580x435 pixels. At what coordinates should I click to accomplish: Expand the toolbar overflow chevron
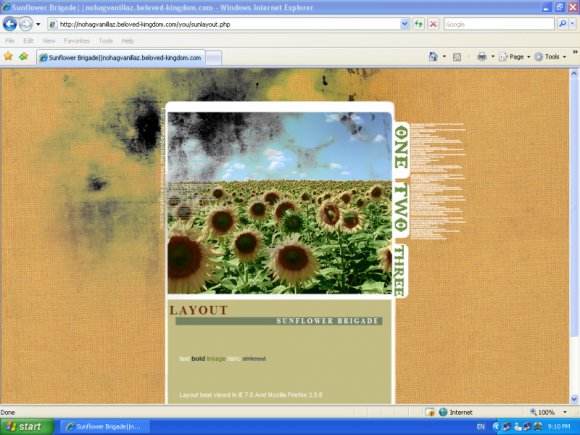click(575, 52)
